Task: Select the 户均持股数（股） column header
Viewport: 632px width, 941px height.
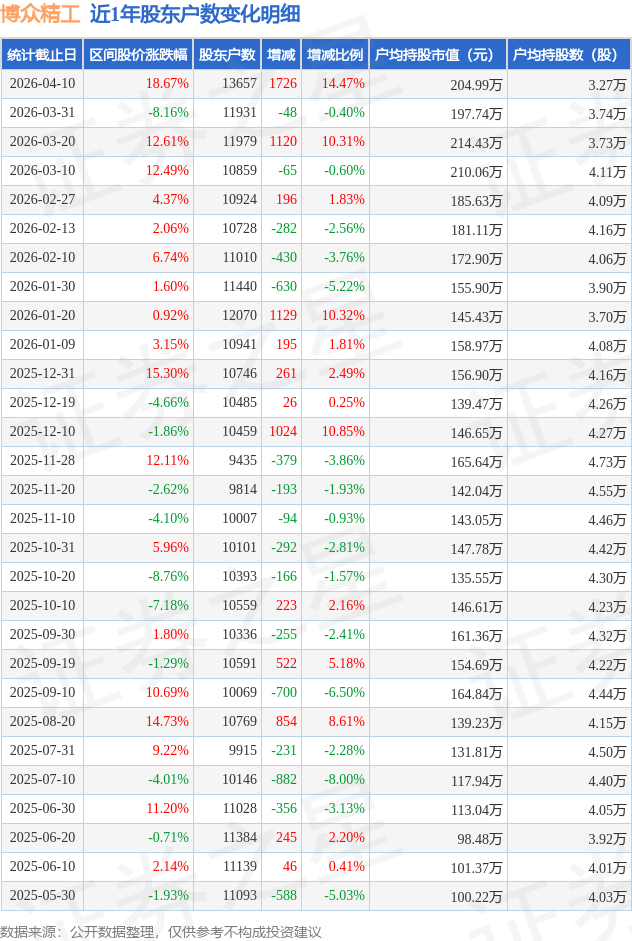Action: [x=567, y=55]
